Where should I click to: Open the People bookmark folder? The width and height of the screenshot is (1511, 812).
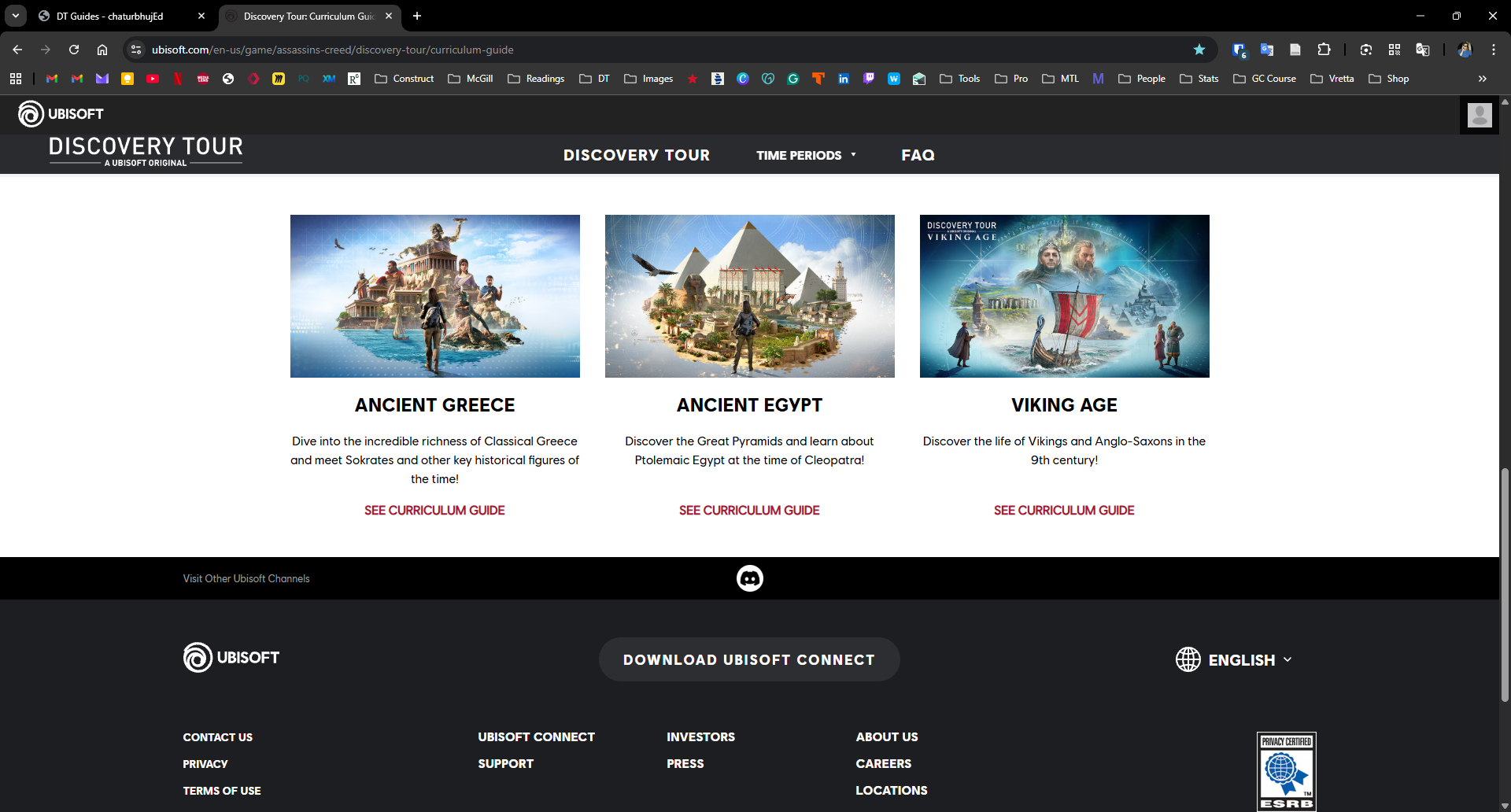coord(1142,79)
